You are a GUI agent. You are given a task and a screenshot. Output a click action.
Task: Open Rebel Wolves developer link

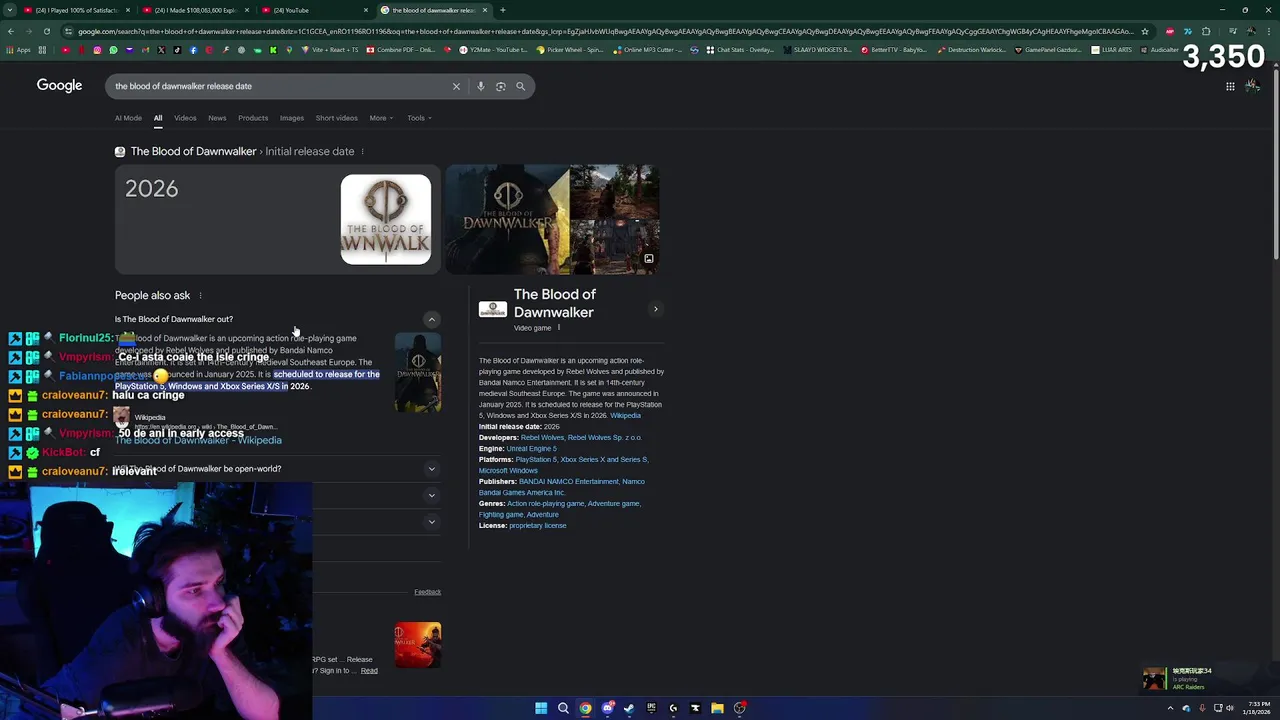[x=542, y=438]
